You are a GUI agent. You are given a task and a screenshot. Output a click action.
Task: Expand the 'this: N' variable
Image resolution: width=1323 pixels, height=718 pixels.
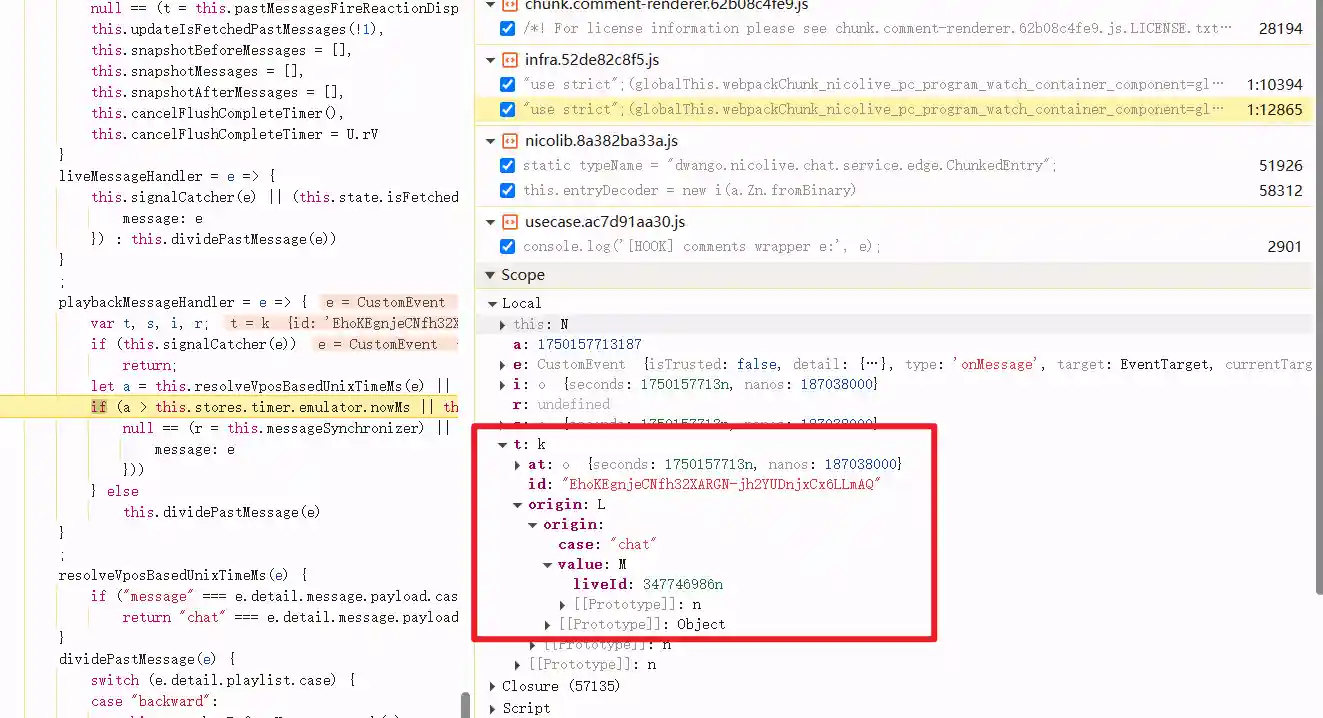tap(503, 325)
